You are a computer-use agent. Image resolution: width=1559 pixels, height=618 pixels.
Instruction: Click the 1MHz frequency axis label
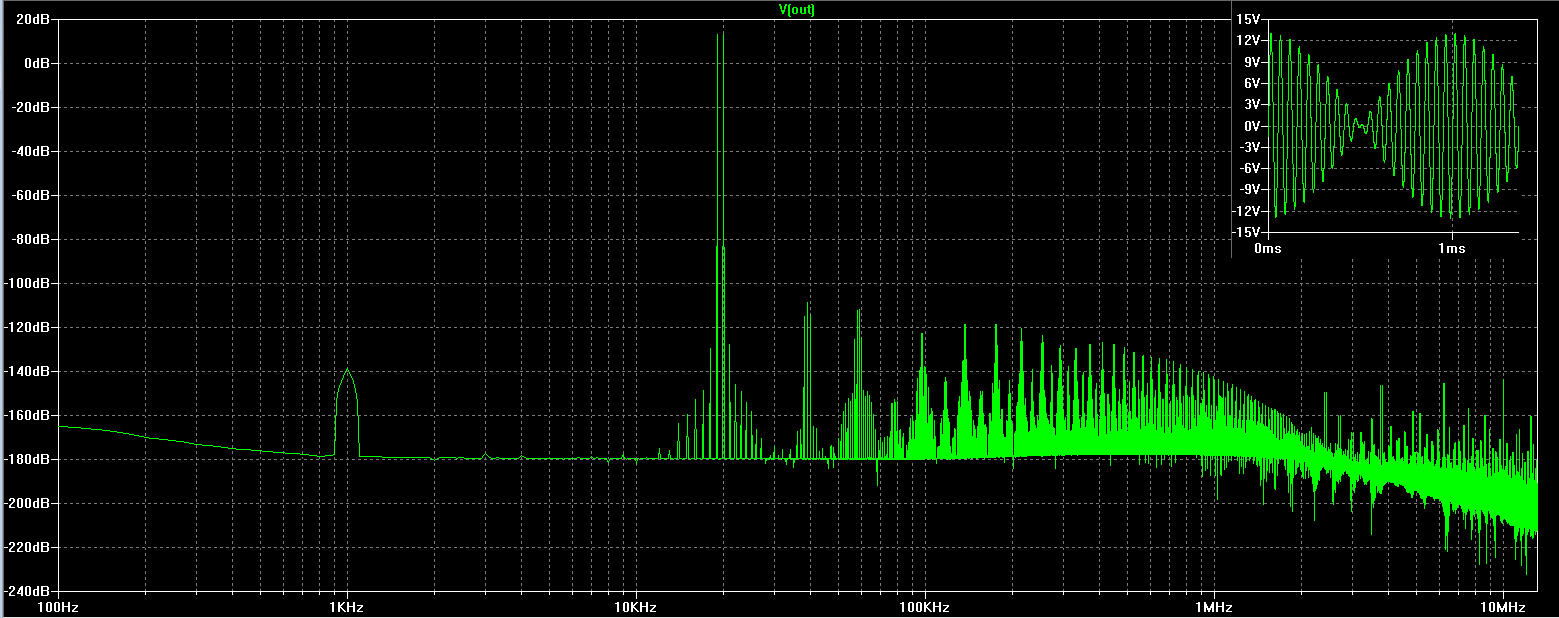[x=1213, y=607]
